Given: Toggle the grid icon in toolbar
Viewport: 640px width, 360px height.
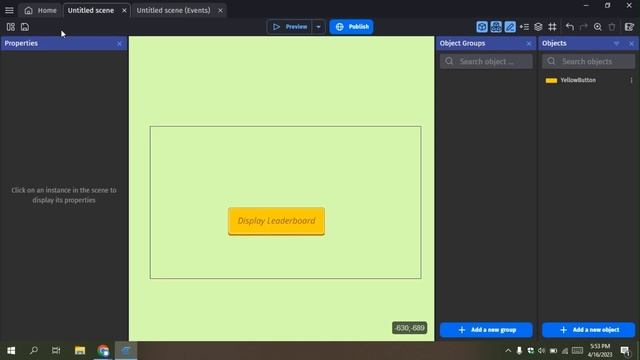Looking at the screenshot, I should 552,27.
